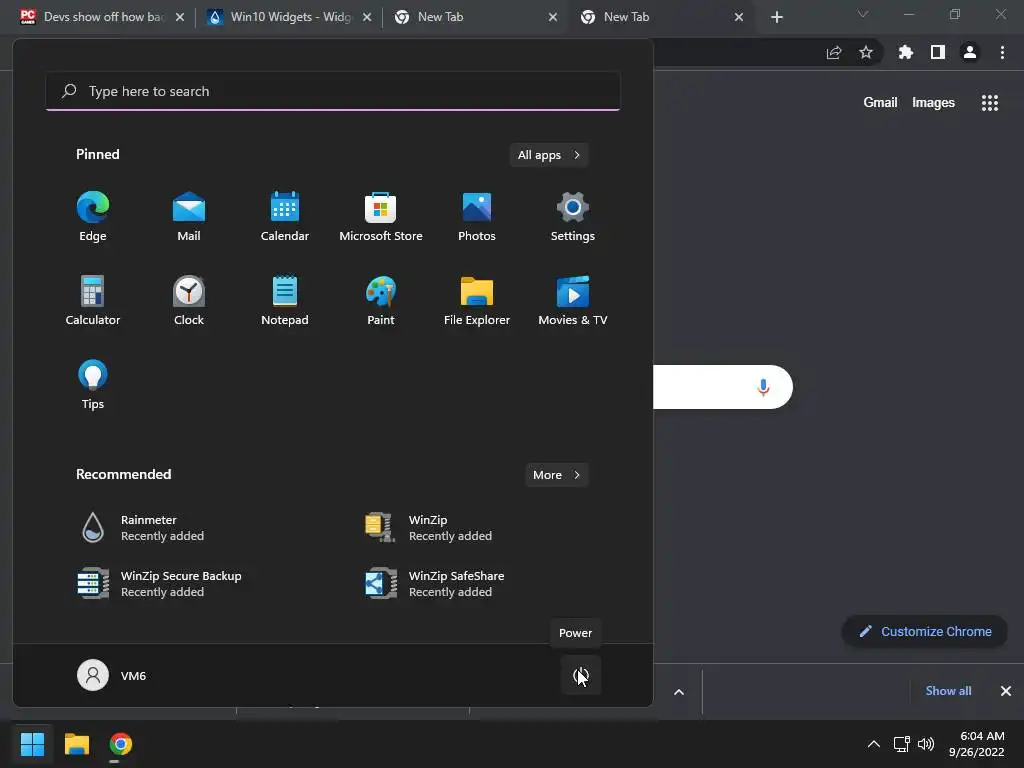Click the Windows Start button
Image resolution: width=1024 pixels, height=768 pixels.
coord(33,744)
